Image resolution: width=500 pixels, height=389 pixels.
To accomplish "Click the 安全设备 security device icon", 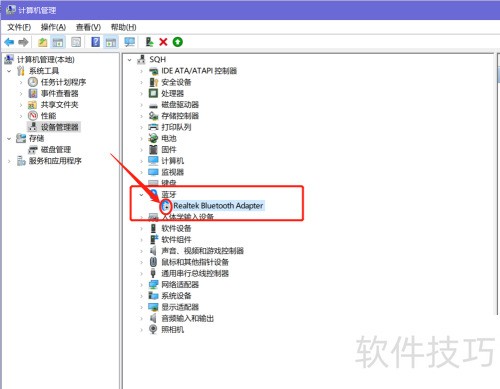I will (153, 82).
